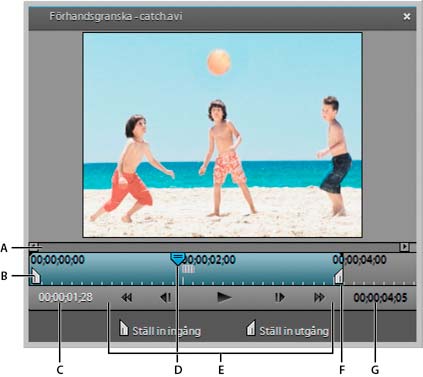Viewport: 423px width, 377px height.
Task: Click the Rewind playback button
Action: (x=127, y=297)
